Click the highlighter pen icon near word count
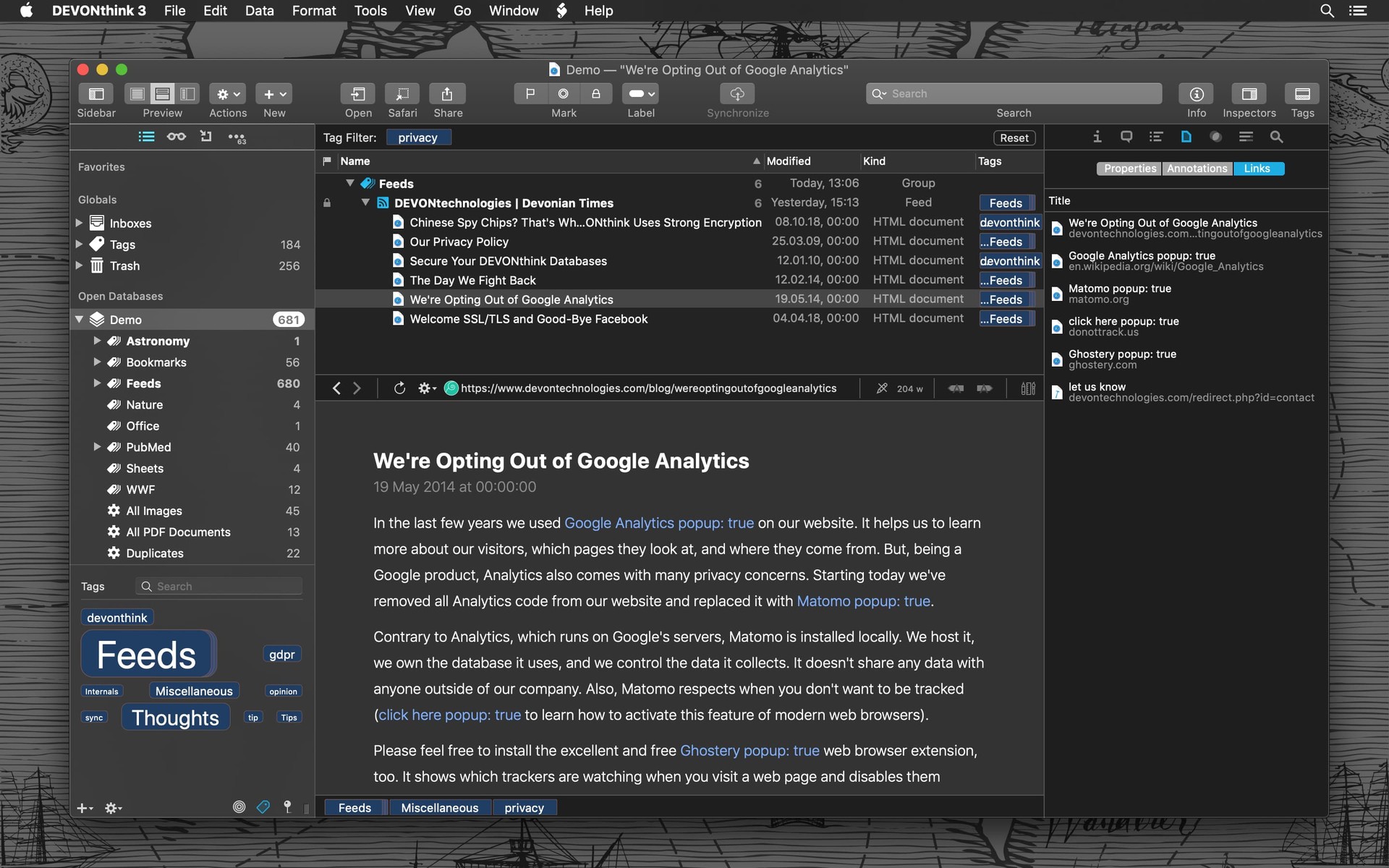The image size is (1389, 868). coord(882,388)
